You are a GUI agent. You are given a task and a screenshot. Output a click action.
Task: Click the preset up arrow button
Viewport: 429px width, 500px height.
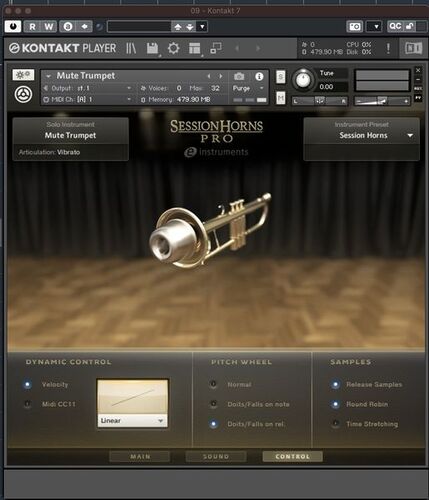tap(178, 27)
